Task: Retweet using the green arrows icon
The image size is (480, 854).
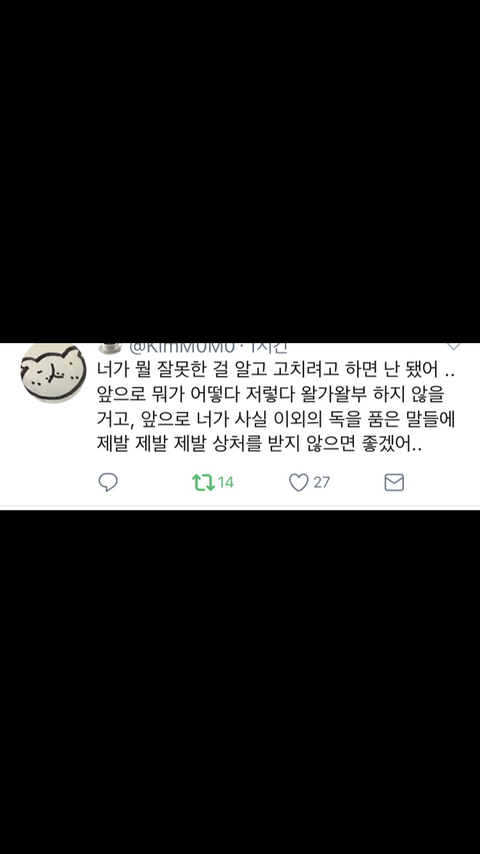Action: coord(203,482)
